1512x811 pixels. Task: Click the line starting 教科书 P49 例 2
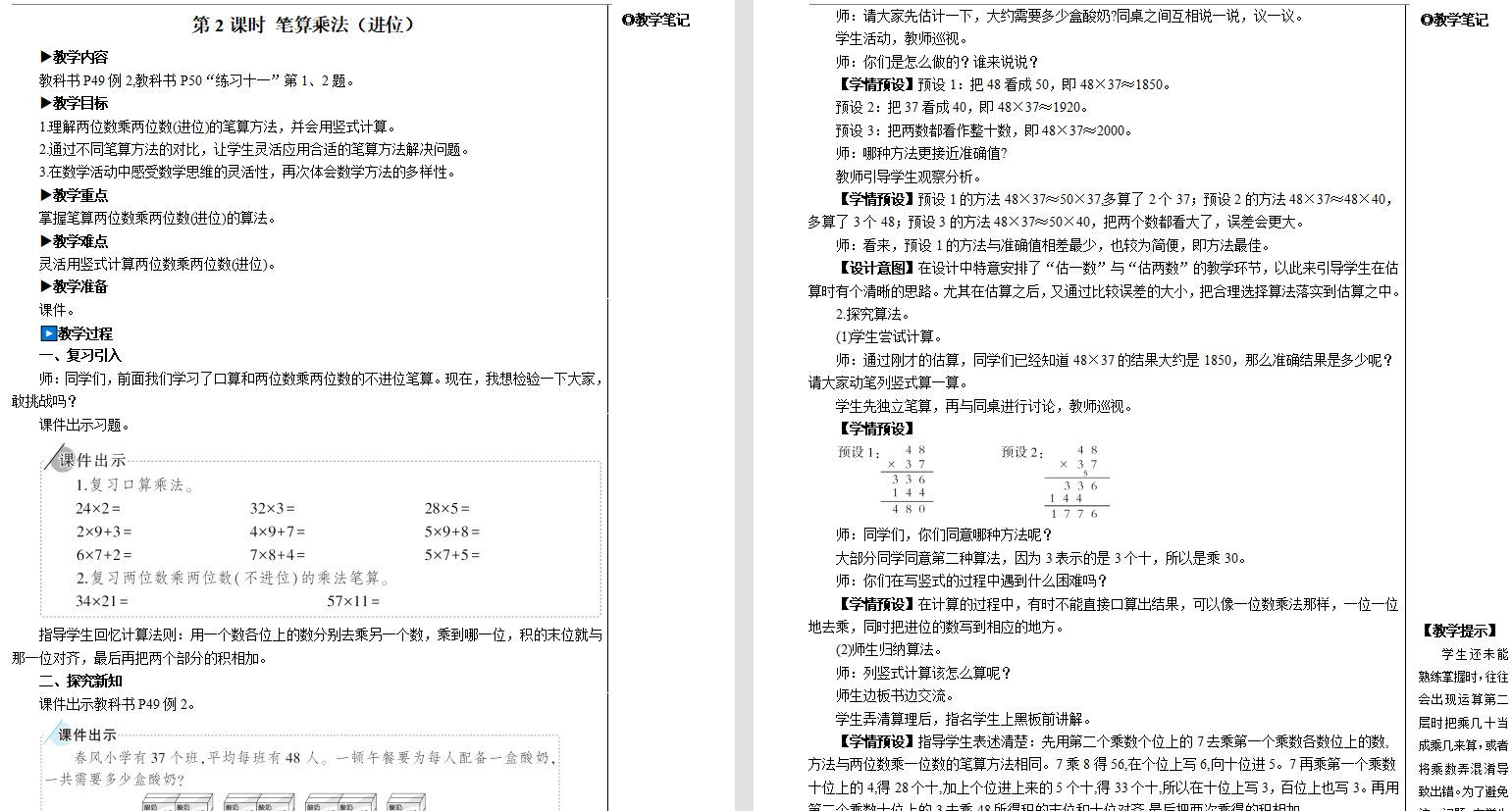tap(197, 81)
